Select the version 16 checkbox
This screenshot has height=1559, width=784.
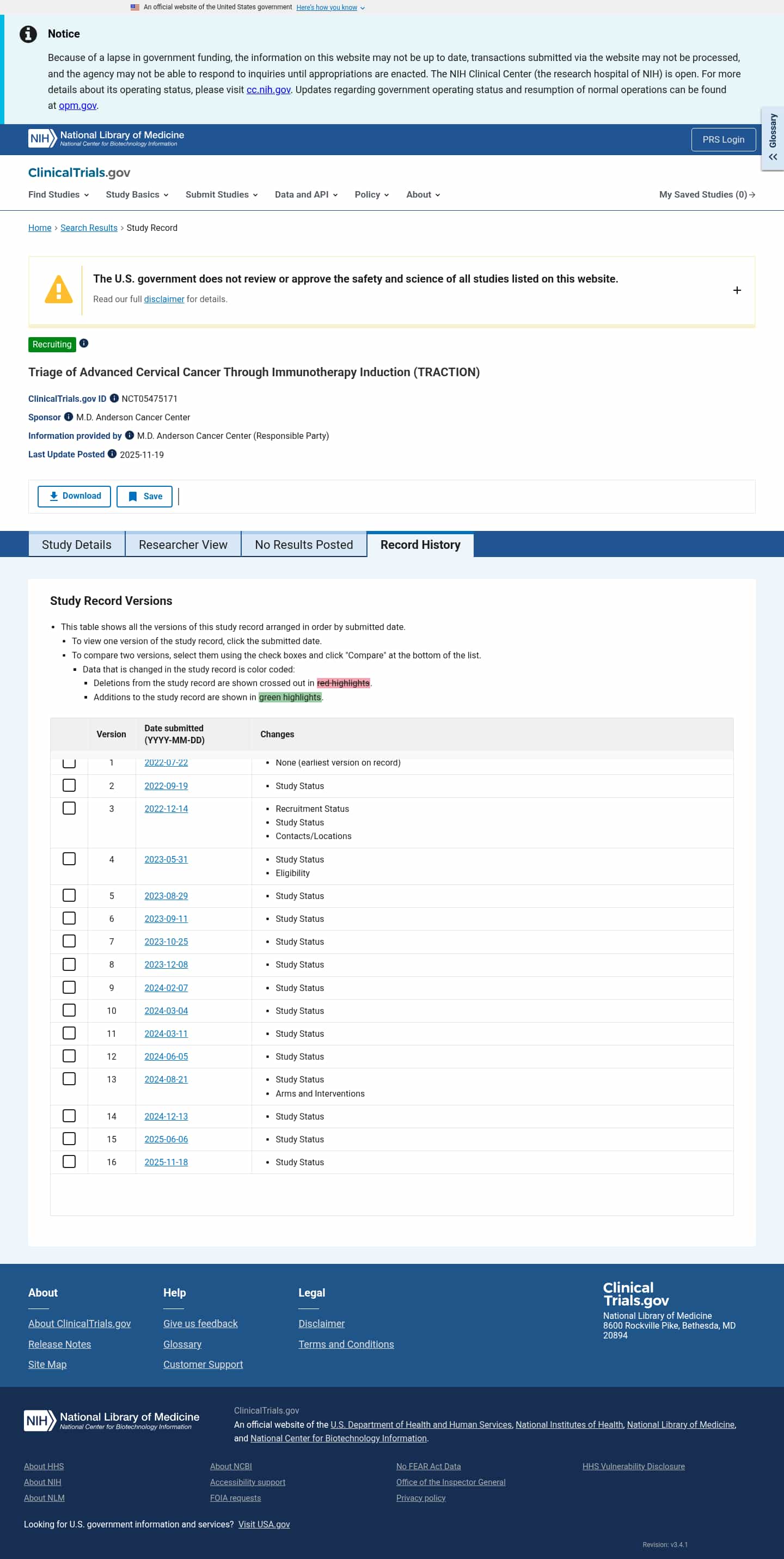(70, 1162)
